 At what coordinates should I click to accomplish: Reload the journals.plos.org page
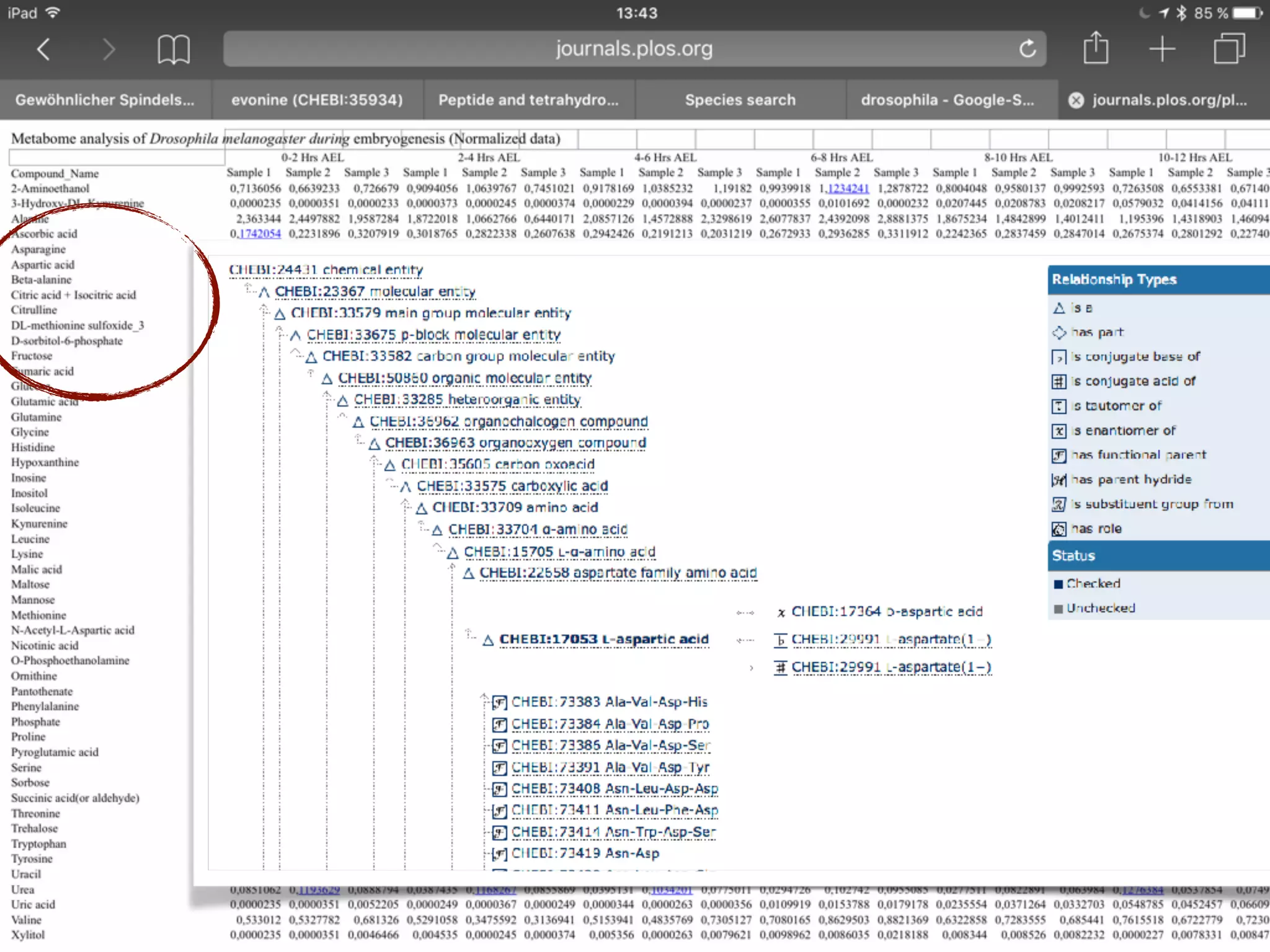click(x=1027, y=49)
